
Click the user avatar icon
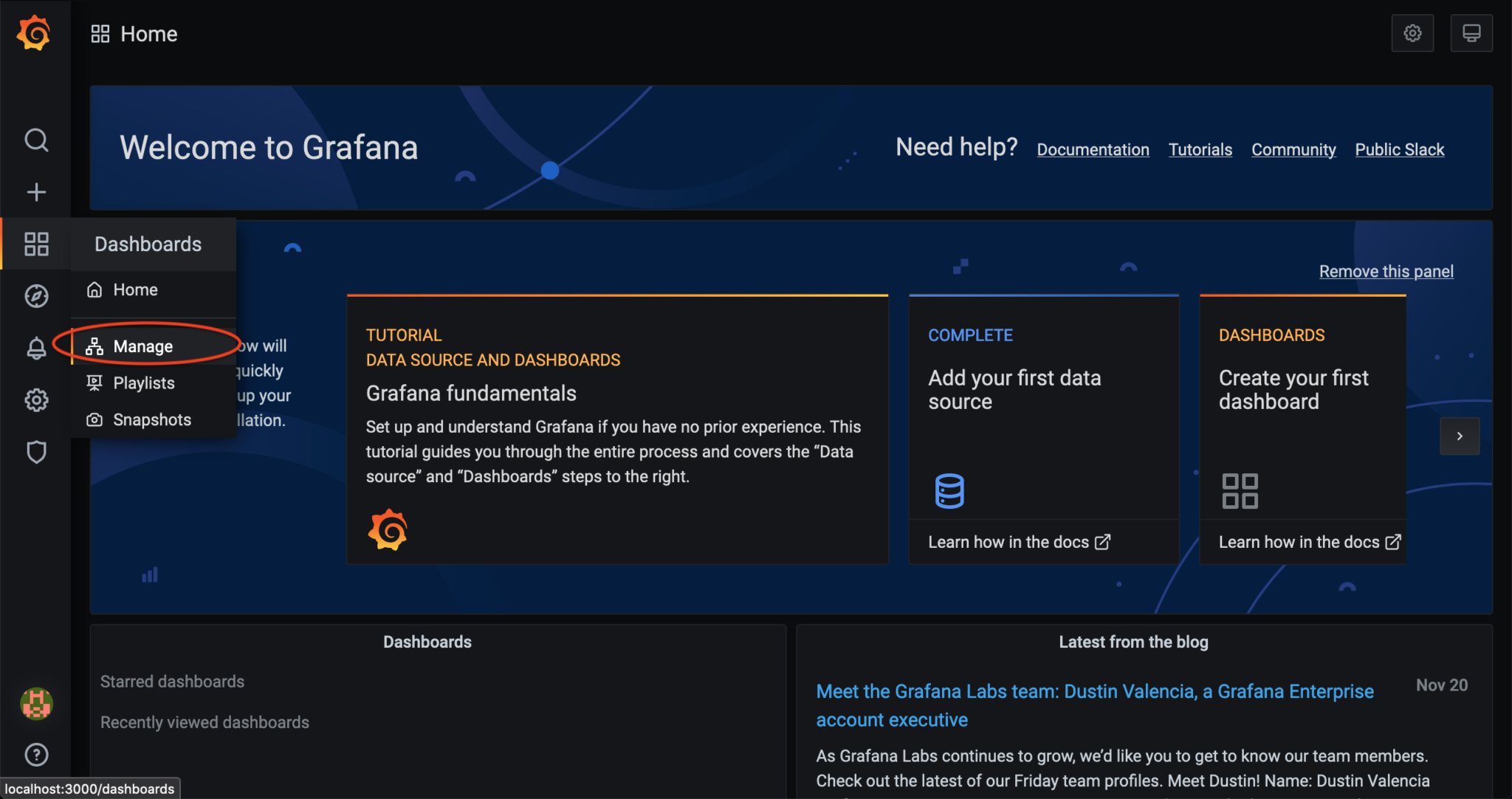(36, 703)
